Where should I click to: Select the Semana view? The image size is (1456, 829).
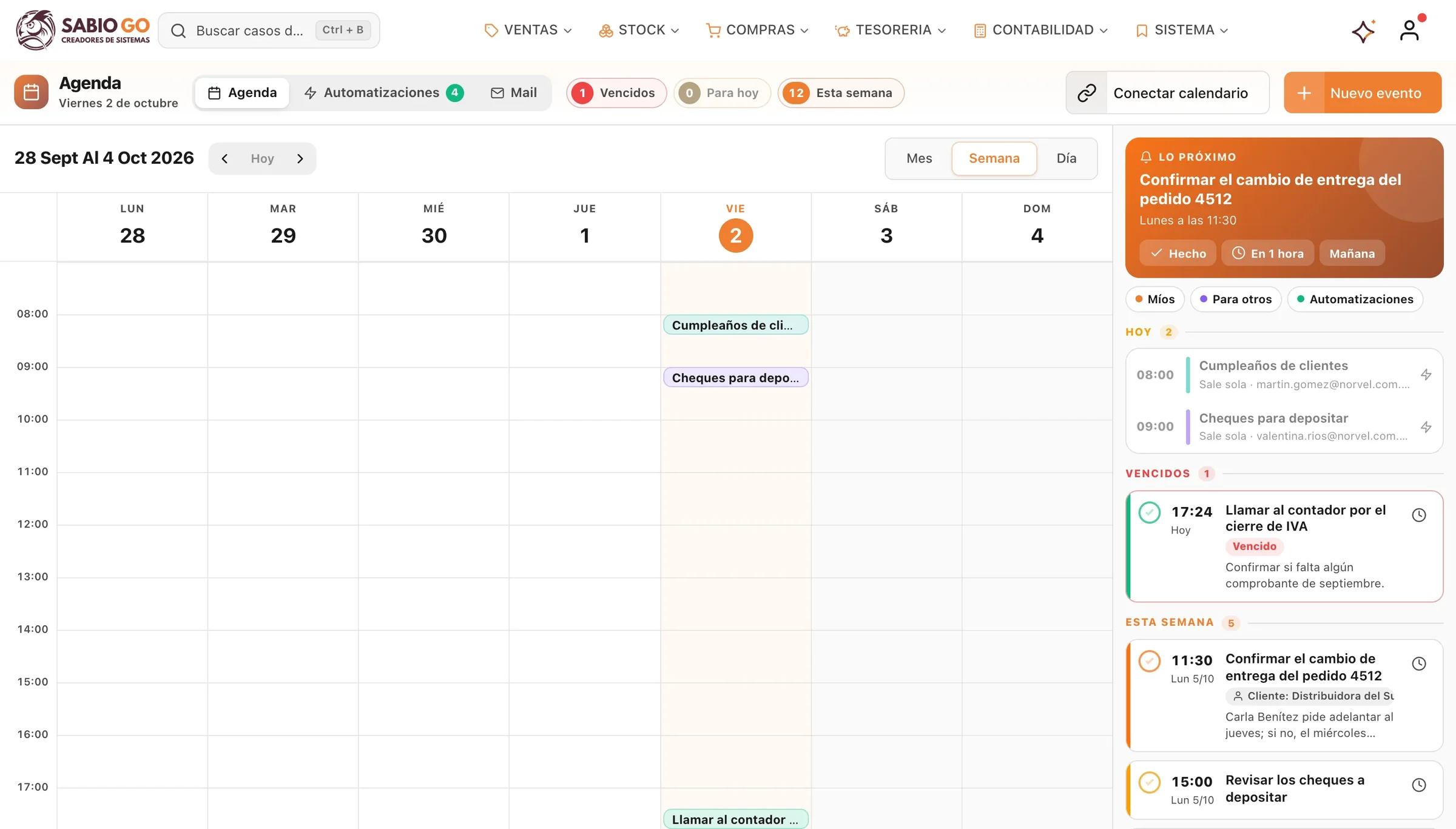click(x=994, y=158)
